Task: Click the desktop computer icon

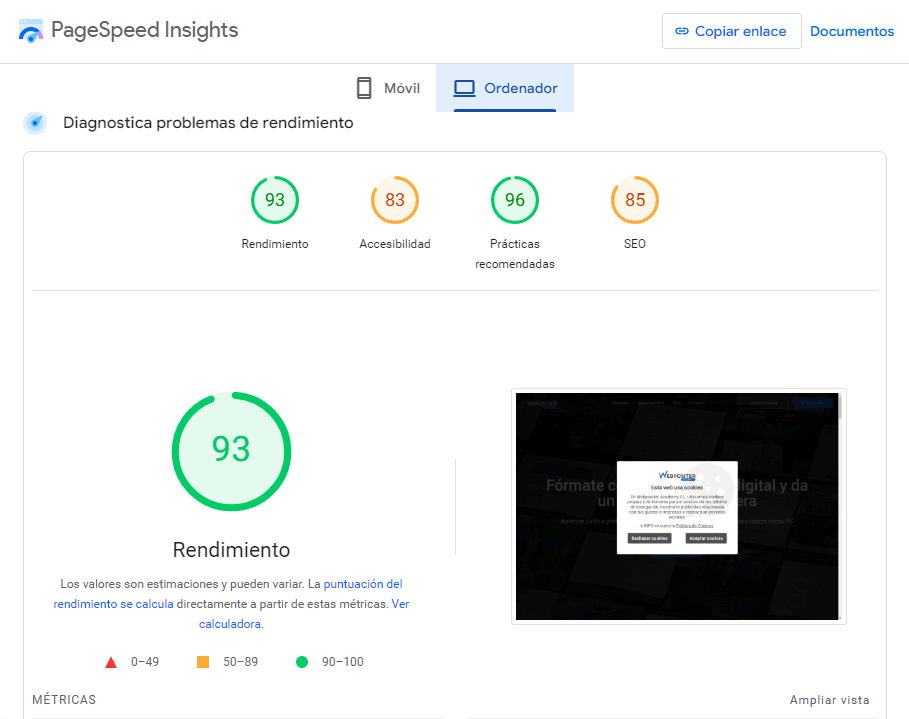Action: (464, 88)
